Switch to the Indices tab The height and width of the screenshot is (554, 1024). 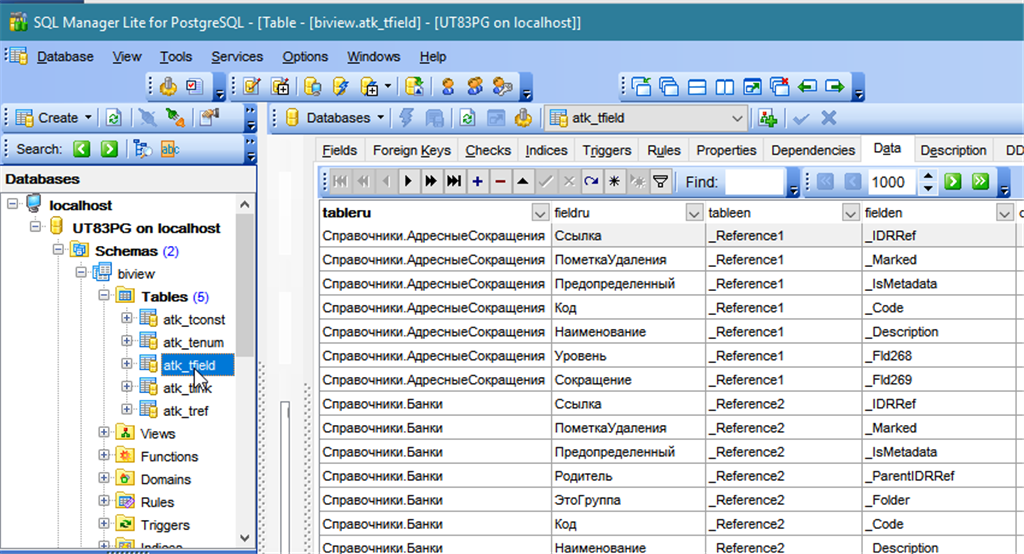click(x=546, y=150)
